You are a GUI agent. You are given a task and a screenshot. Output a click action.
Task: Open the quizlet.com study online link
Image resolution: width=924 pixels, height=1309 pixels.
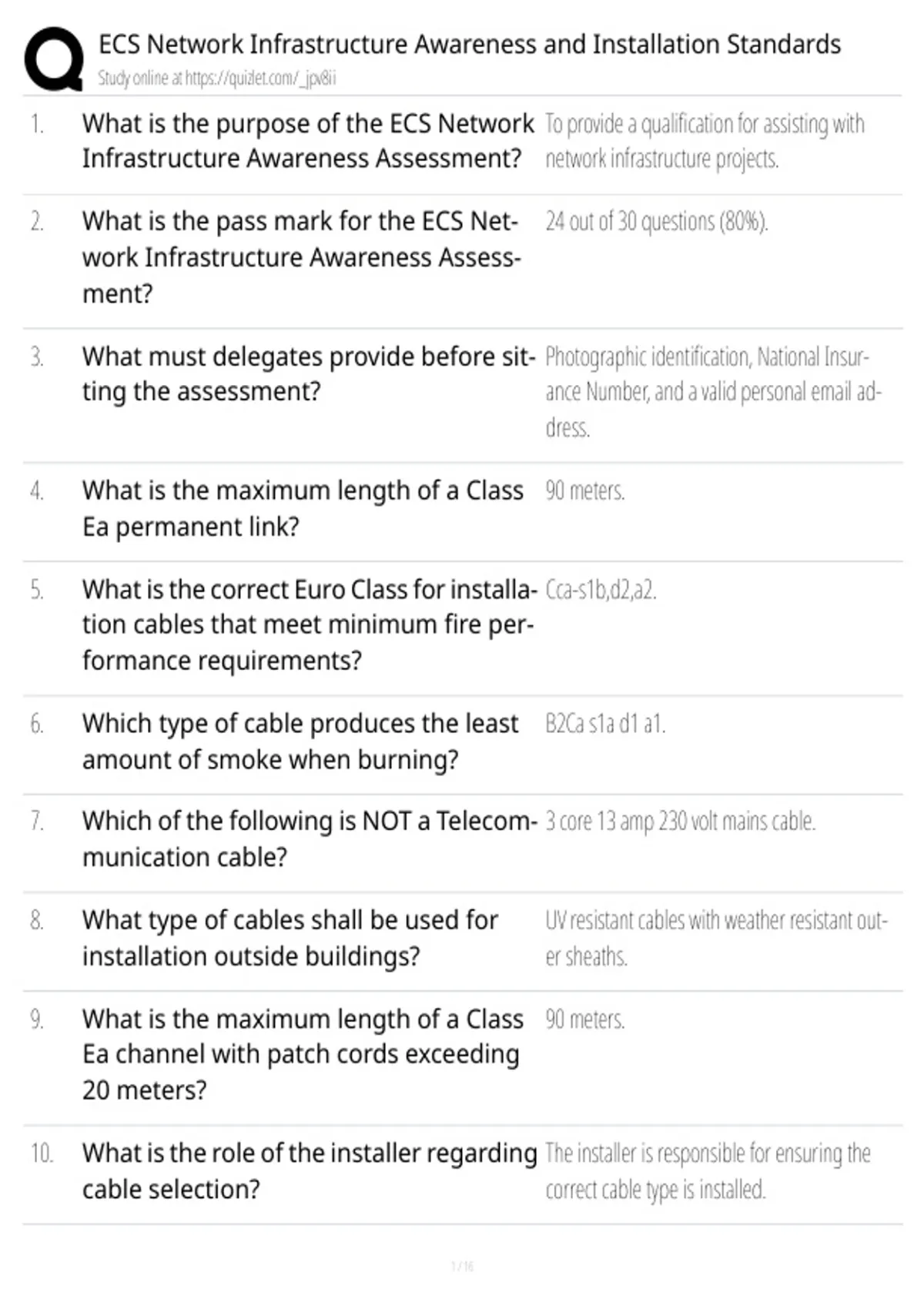[x=217, y=78]
